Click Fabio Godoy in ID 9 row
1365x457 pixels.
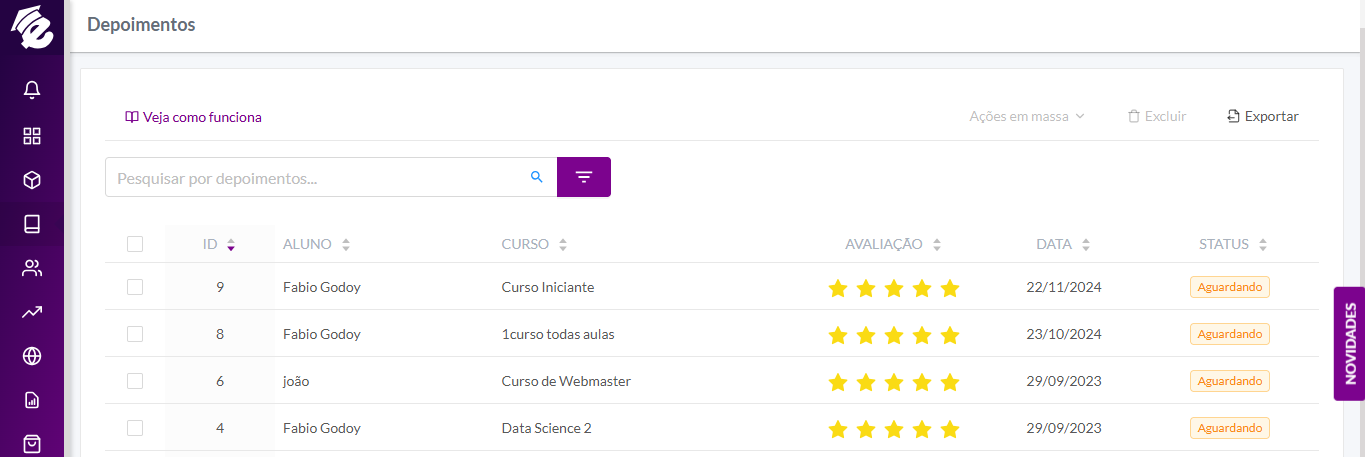coord(322,287)
